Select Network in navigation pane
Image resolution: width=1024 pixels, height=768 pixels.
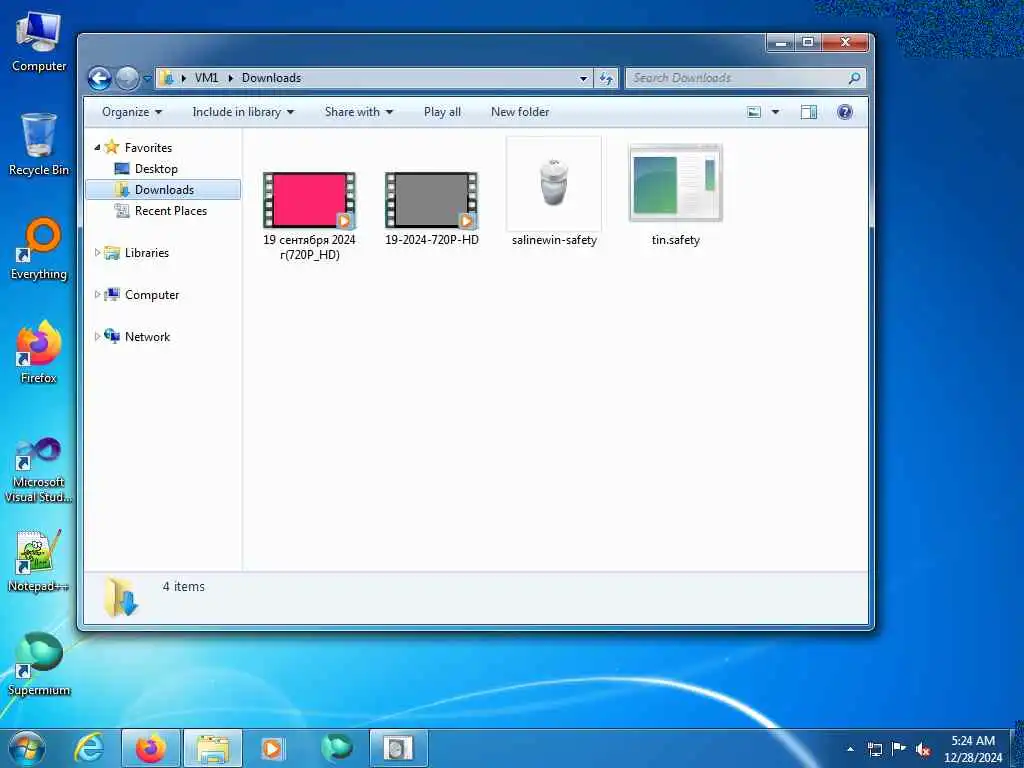point(147,337)
